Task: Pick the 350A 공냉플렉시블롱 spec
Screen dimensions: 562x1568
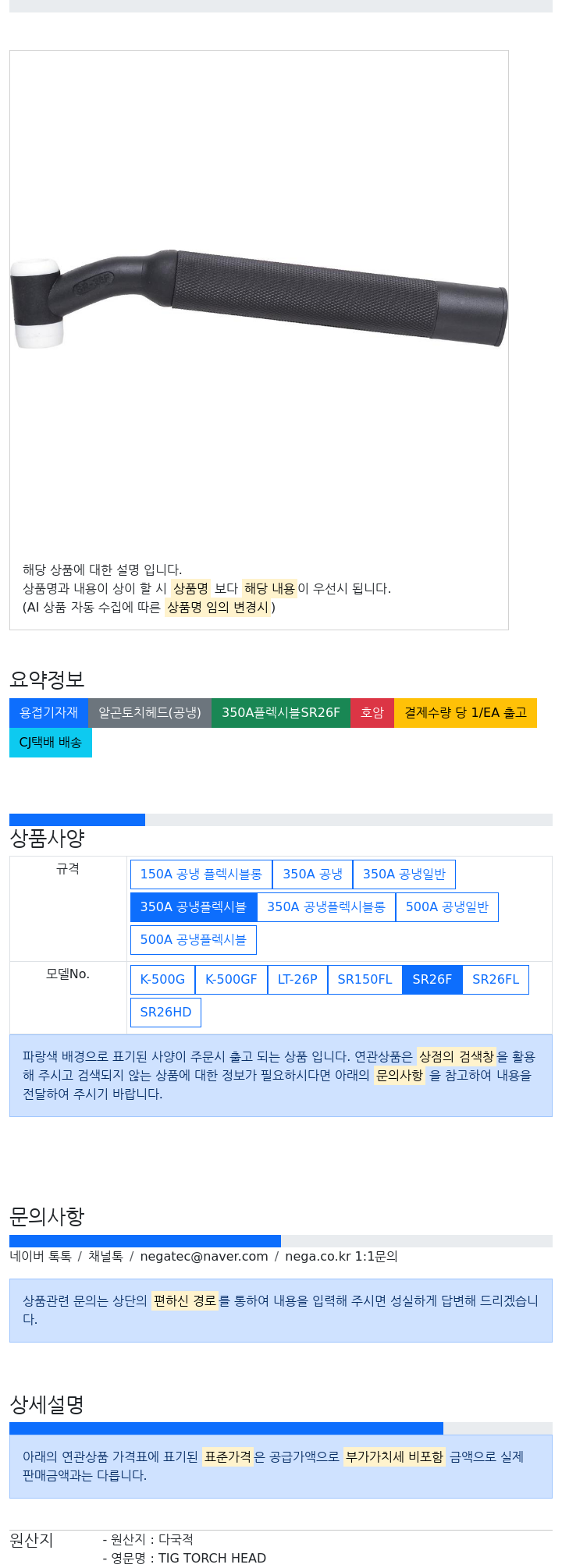Action: pyautogui.click(x=326, y=906)
